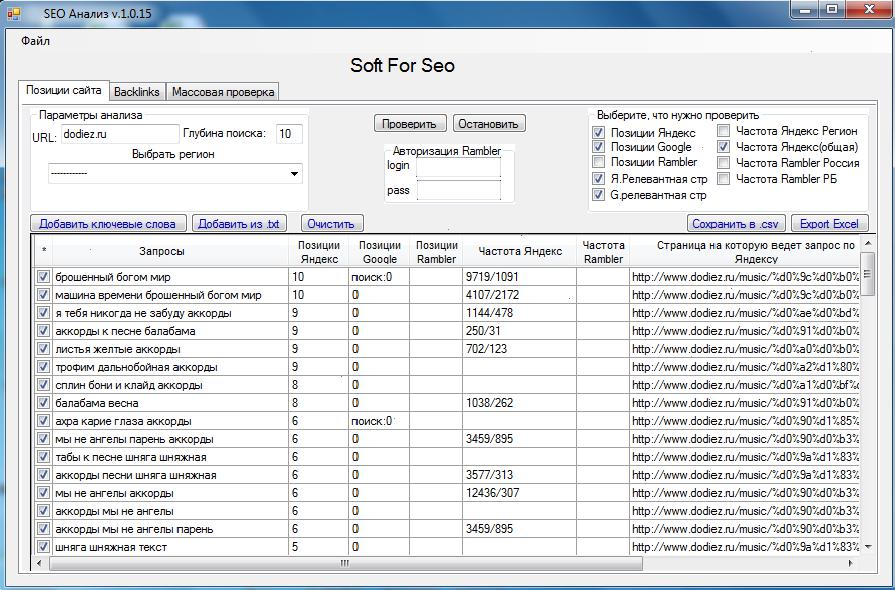Viewport: 895px width, 590px height.
Task: Click the URL input field with dodiez.ru
Action: coord(120,134)
